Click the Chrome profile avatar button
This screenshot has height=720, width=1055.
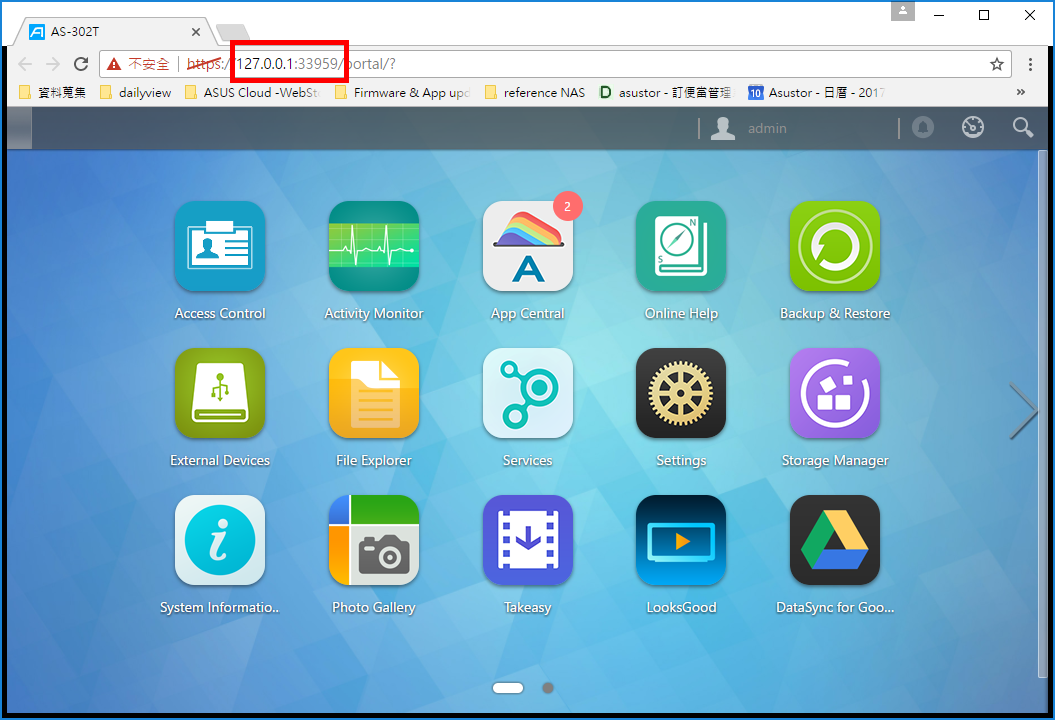pos(903,11)
